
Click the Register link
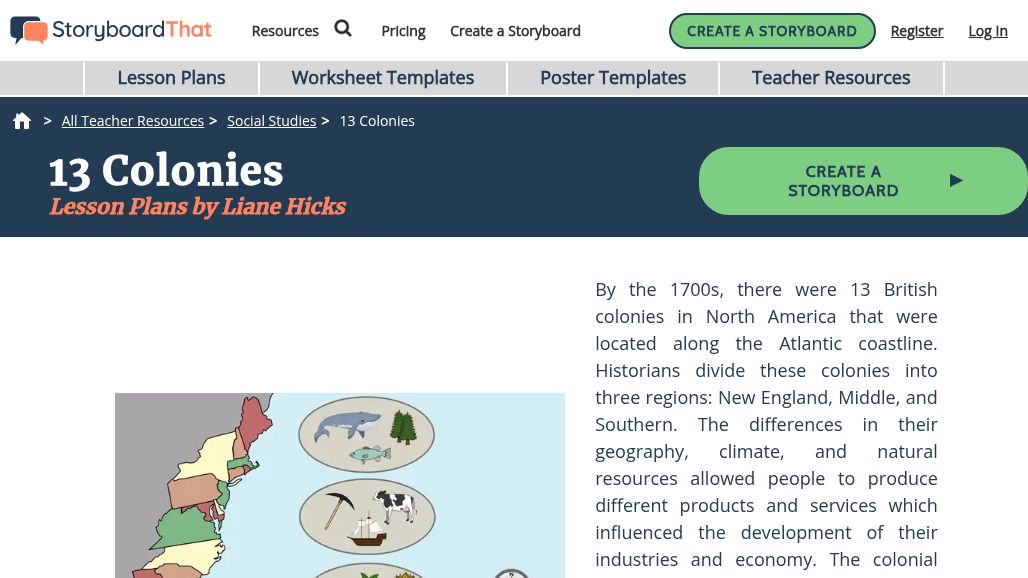pos(917,31)
